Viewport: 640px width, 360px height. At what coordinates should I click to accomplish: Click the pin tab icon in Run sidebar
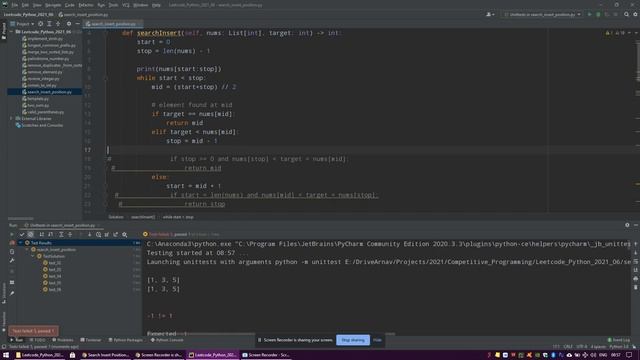click(12, 293)
